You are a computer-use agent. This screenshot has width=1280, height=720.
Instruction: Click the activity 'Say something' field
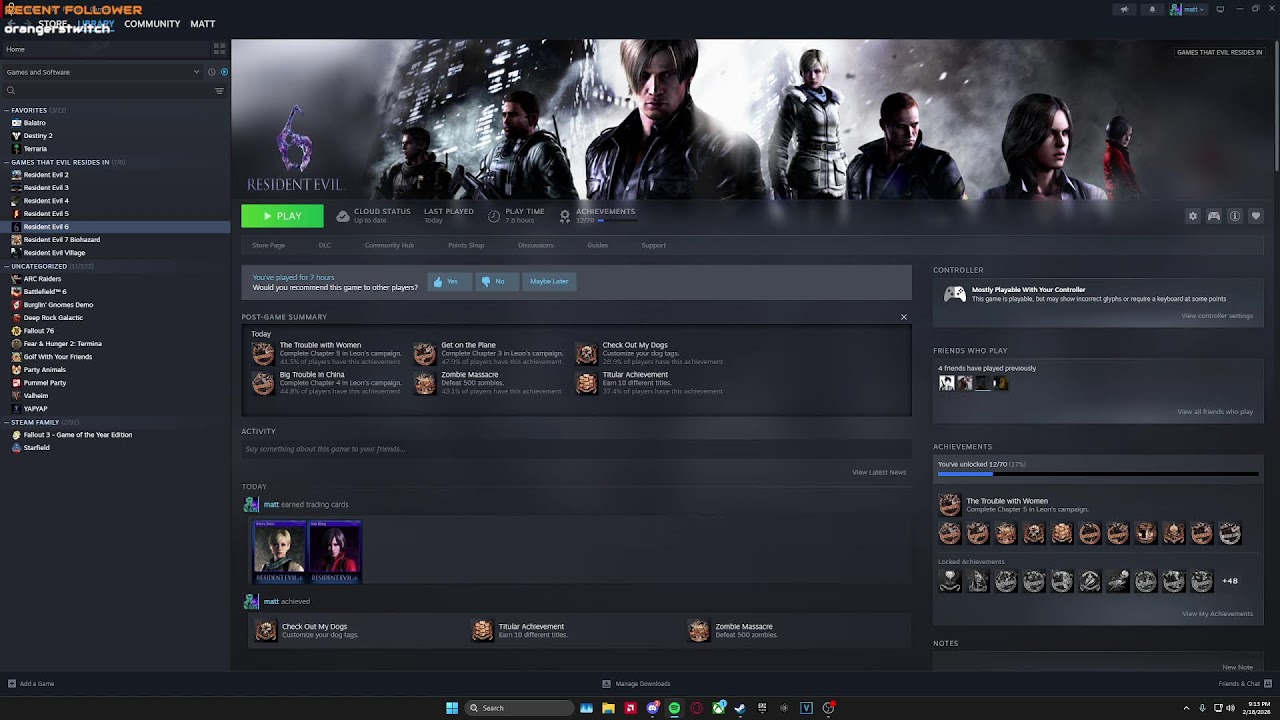click(x=576, y=449)
